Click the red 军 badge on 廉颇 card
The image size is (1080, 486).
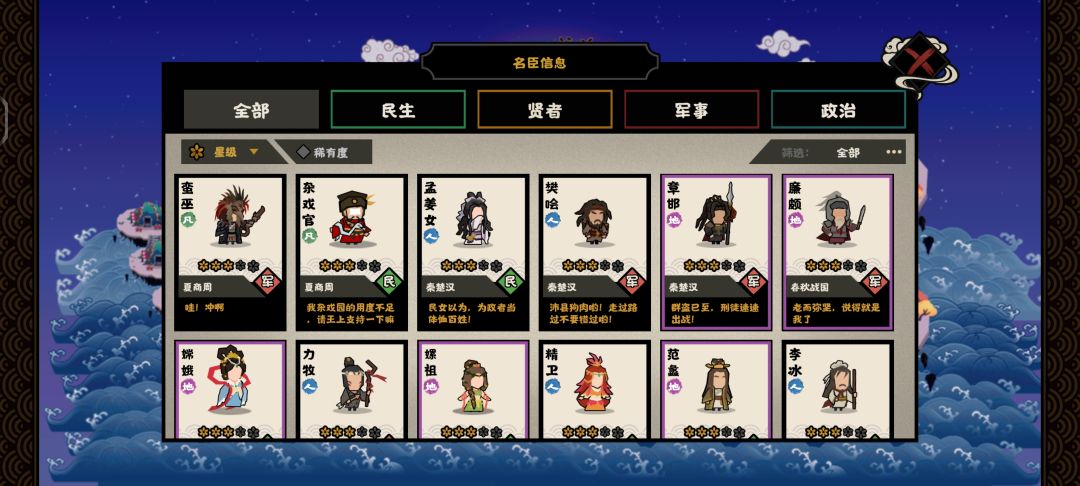coord(875,281)
